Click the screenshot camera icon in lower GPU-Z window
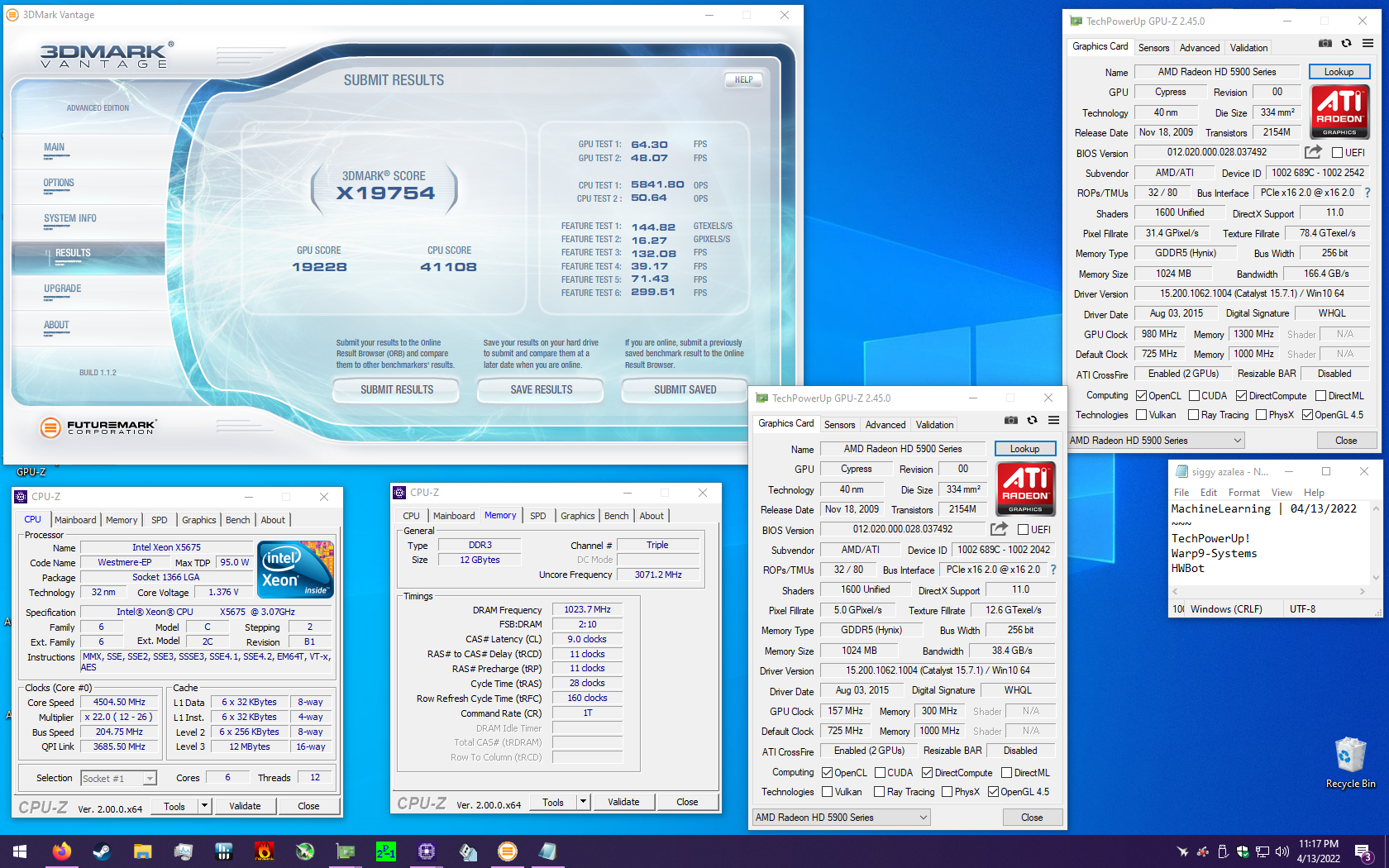 click(x=1010, y=420)
